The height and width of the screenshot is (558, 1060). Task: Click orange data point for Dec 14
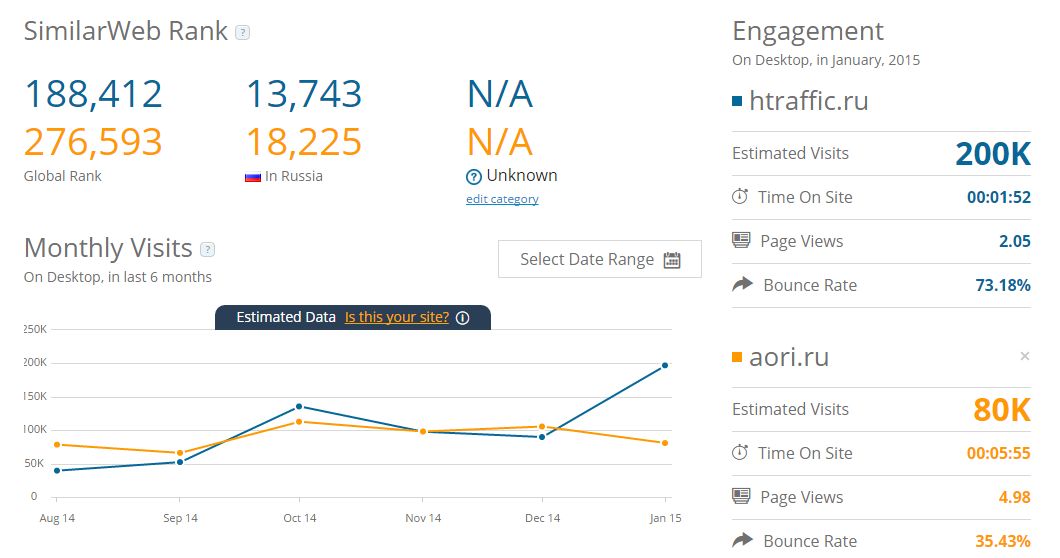[x=542, y=427]
